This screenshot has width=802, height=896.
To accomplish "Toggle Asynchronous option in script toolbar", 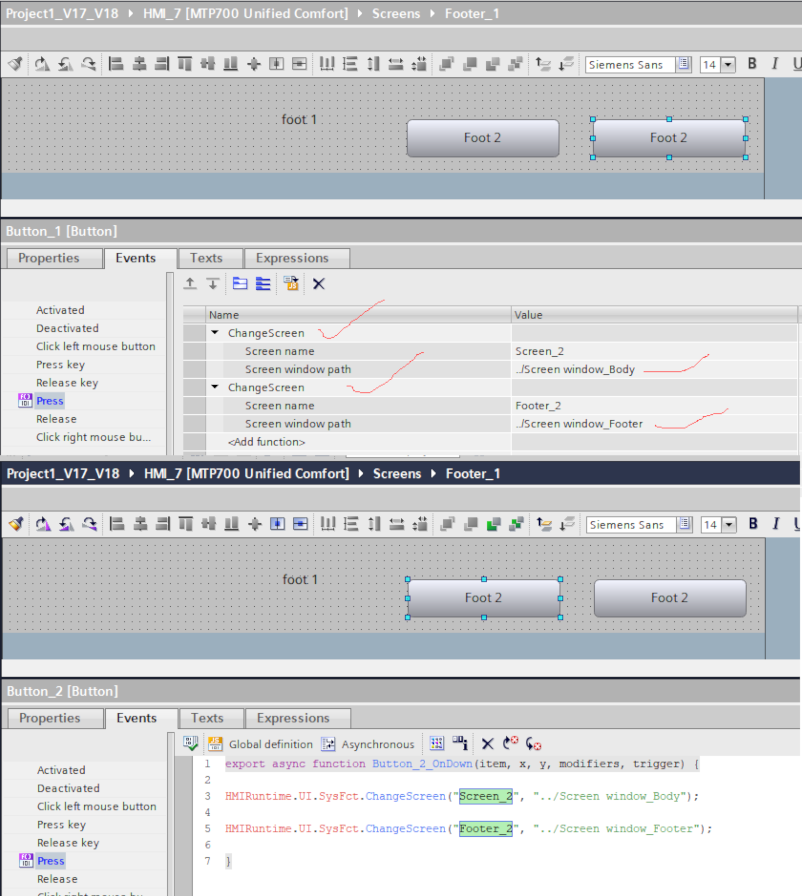I will point(367,744).
